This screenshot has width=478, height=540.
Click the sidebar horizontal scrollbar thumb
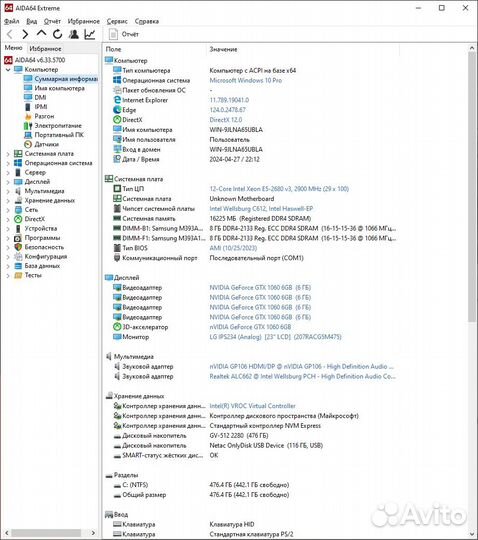tap(47, 533)
